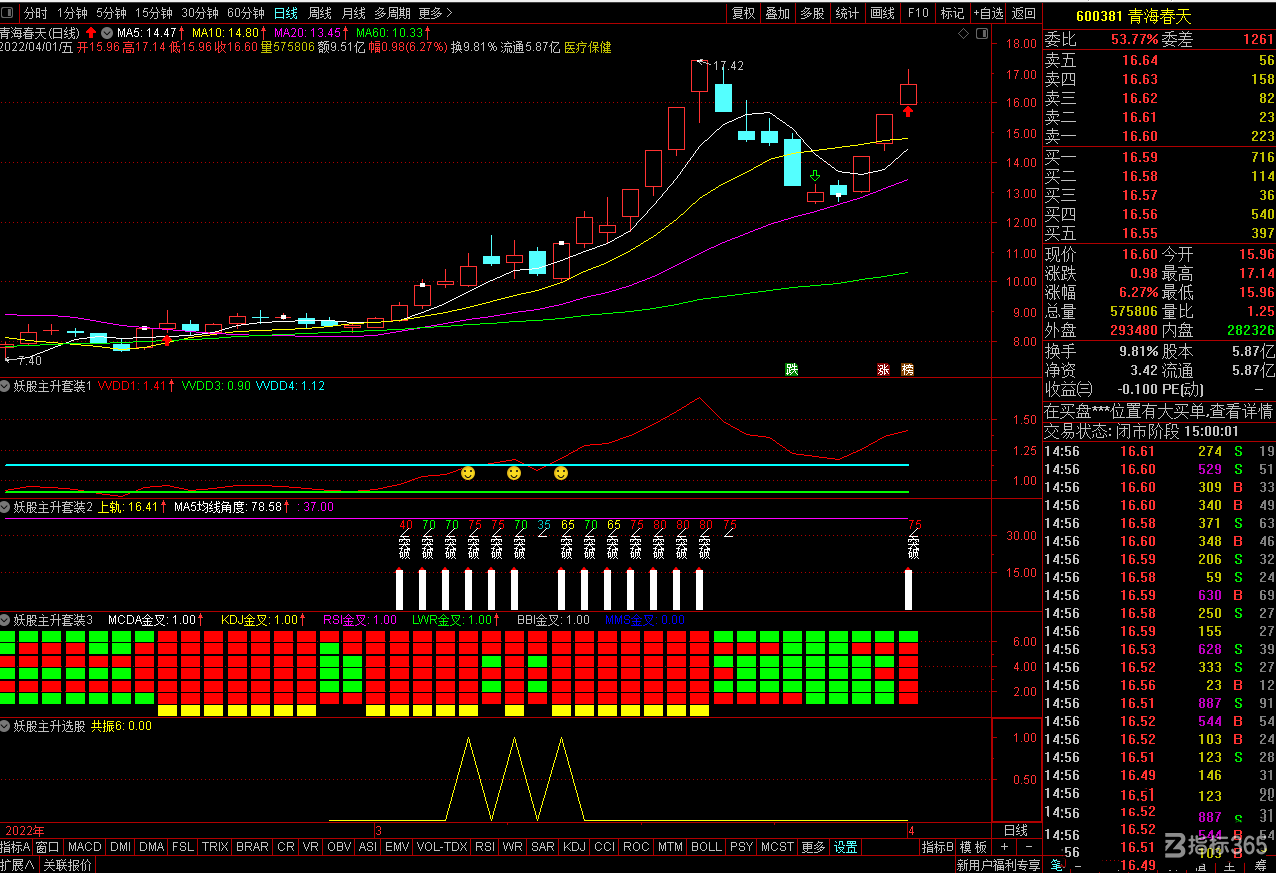Click the first smiley face signal marker
The width and height of the screenshot is (1276, 873).
[x=468, y=472]
